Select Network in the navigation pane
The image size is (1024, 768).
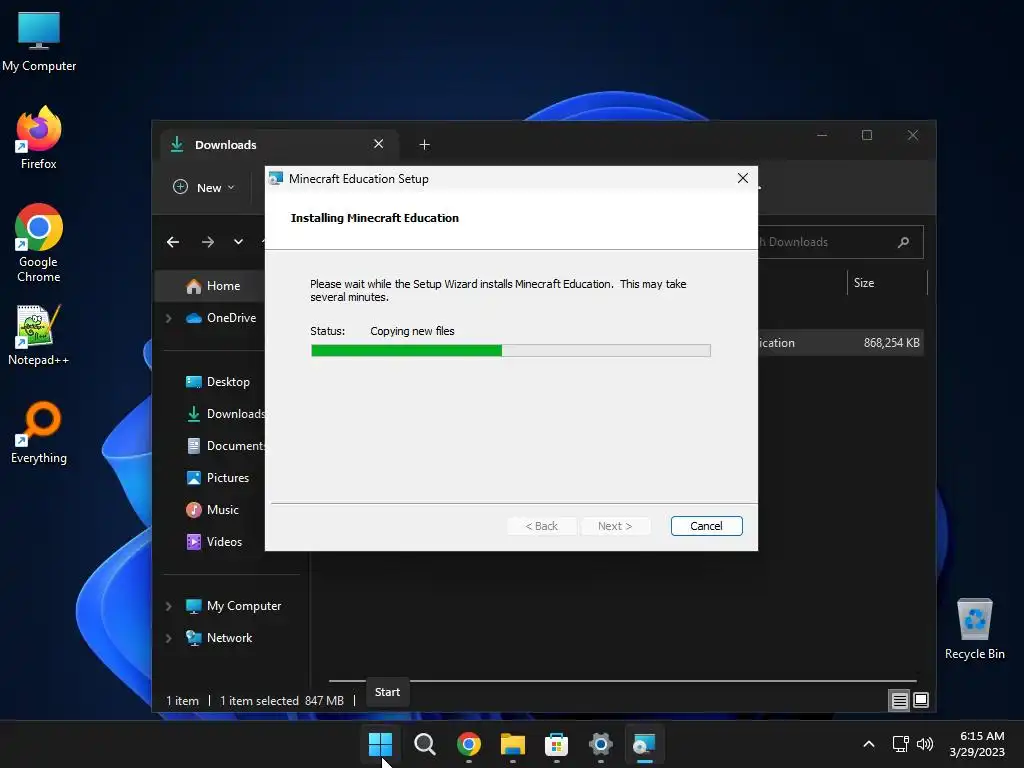218,638
